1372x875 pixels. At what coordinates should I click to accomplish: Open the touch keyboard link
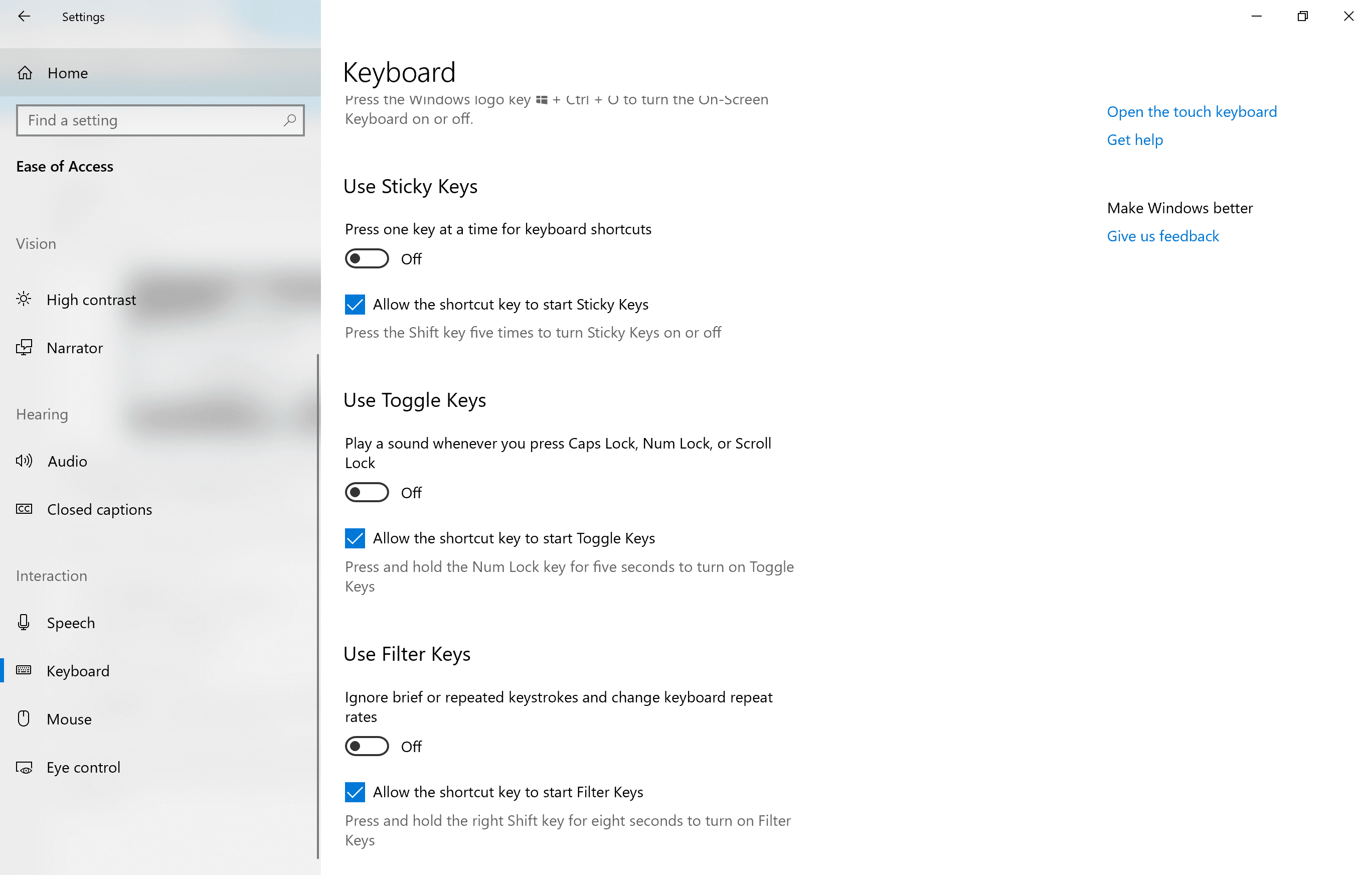click(1192, 112)
